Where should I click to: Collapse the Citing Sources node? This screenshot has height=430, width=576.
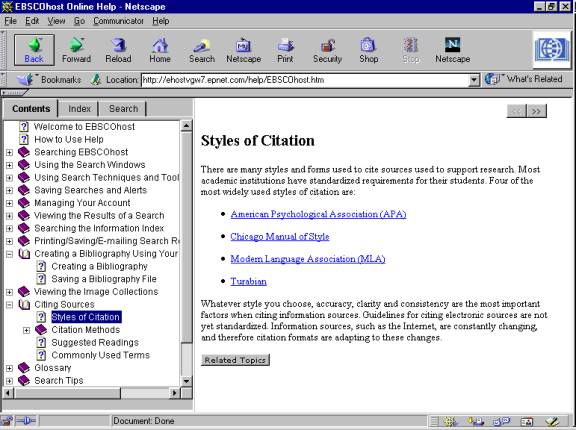tap(9, 305)
